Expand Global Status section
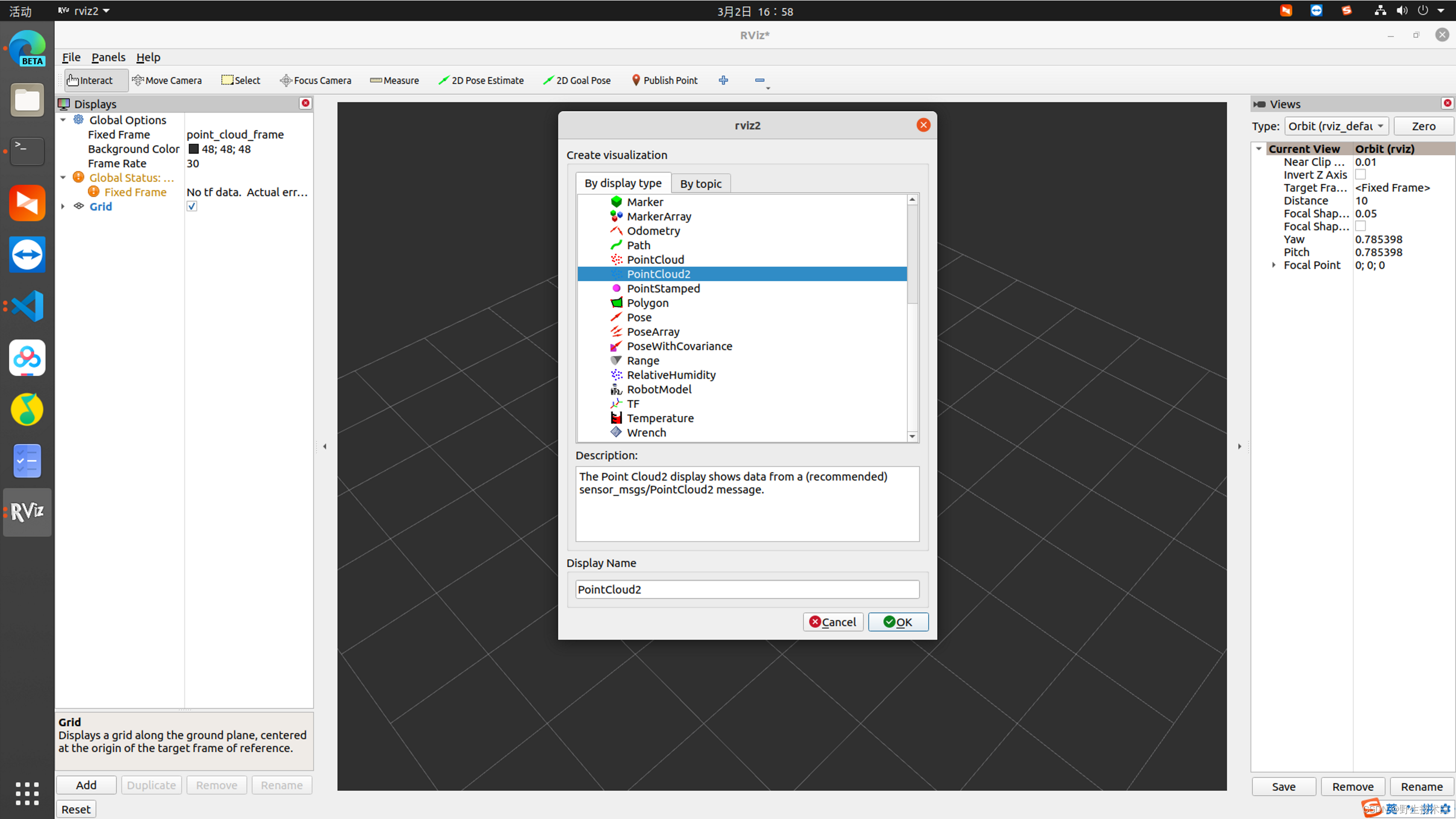This screenshot has width=1456, height=819. 63,177
